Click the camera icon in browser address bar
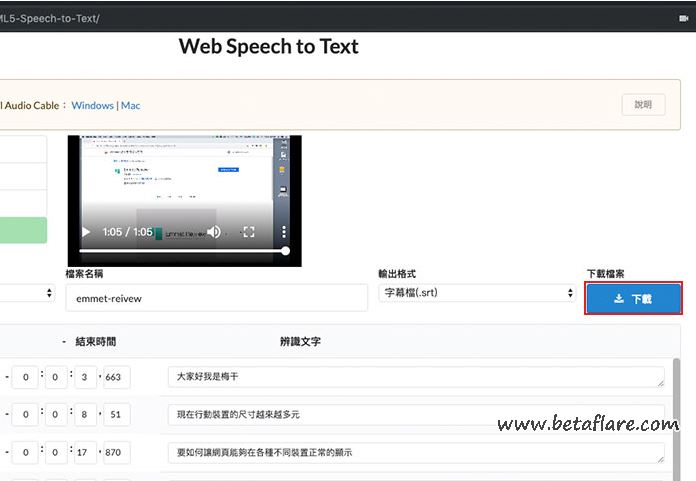 point(684,18)
